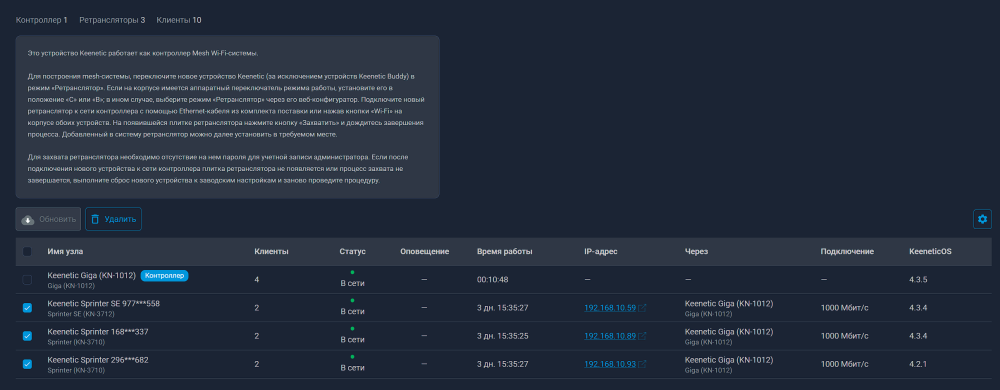The height and width of the screenshot is (390, 1000).
Task: Click external link icon beside 192.168.10.59
Action: tap(642, 308)
